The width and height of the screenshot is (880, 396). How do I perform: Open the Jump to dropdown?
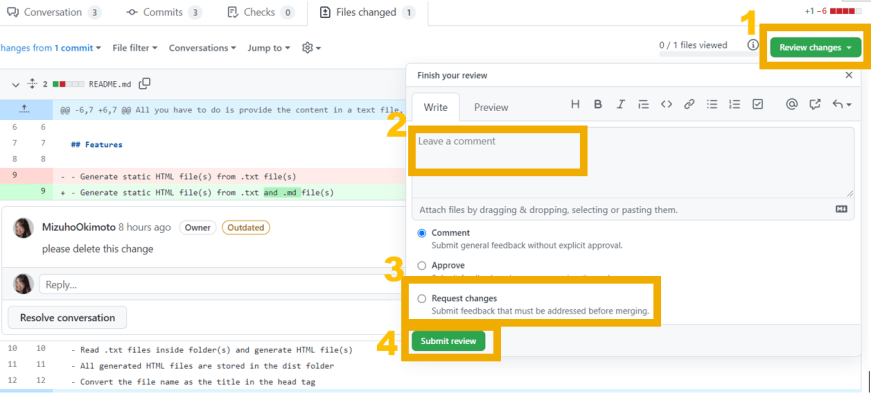pos(269,48)
